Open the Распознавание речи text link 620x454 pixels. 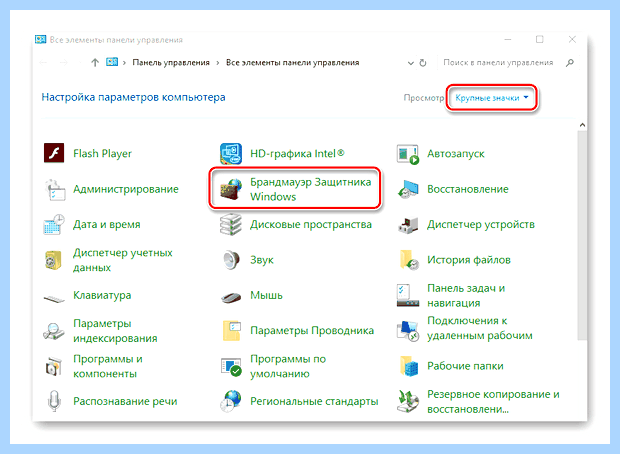(x=125, y=401)
